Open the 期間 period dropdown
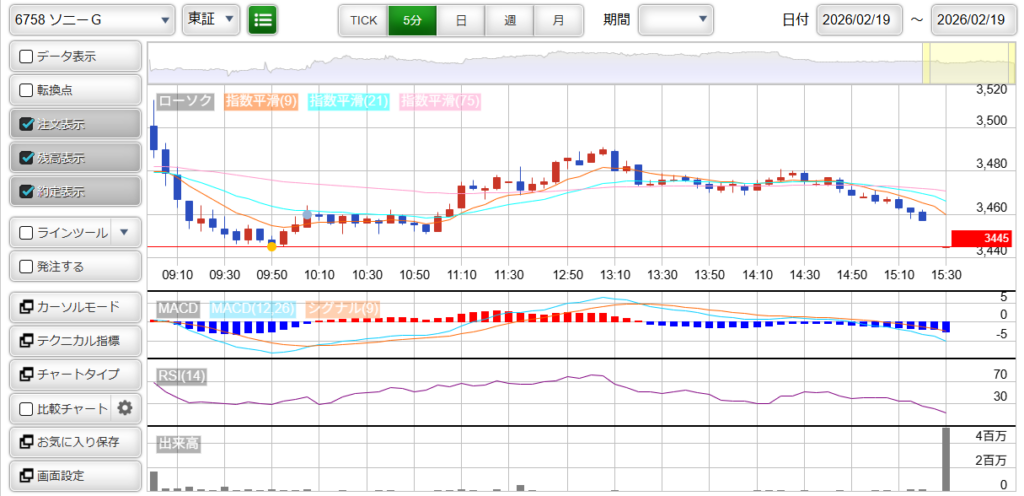Screen dimensions: 1024x496 pos(676,19)
